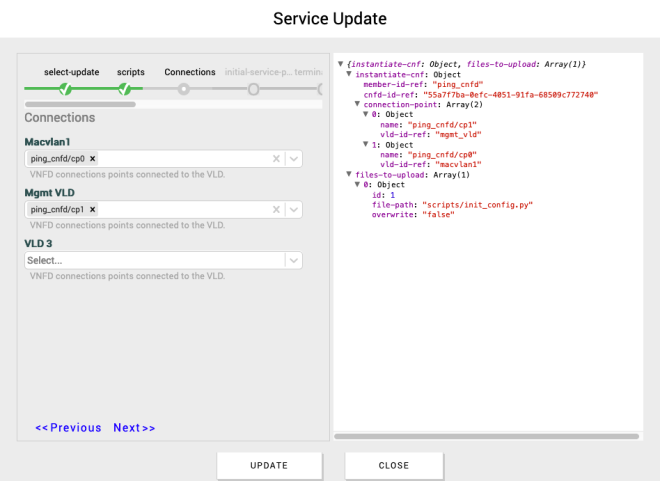Remove ping_cnfd/cp1 tag from Mgmt VLD
This screenshot has width=660, height=481.
(x=93, y=210)
